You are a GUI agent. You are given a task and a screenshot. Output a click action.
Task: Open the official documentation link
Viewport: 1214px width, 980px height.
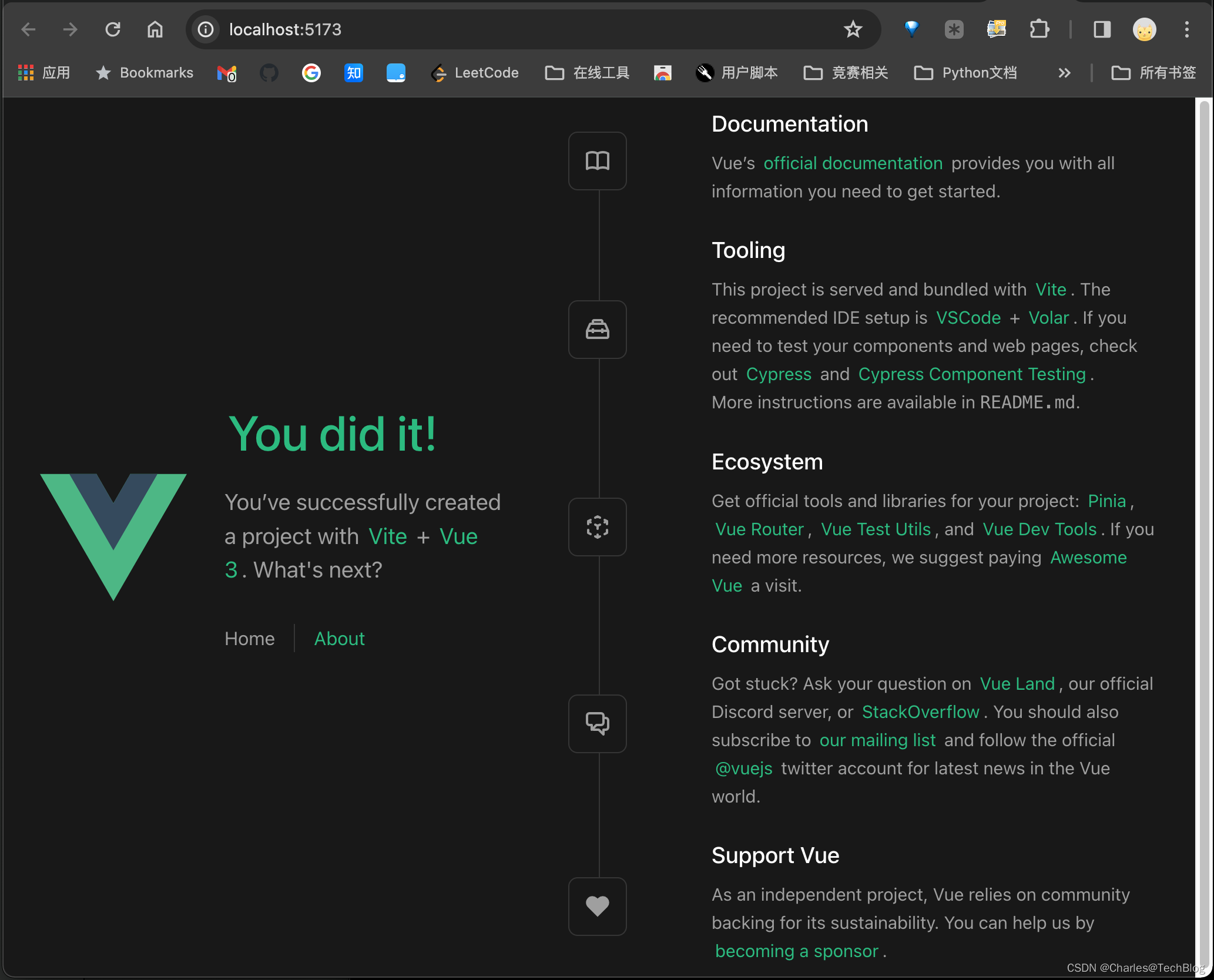[x=853, y=163]
